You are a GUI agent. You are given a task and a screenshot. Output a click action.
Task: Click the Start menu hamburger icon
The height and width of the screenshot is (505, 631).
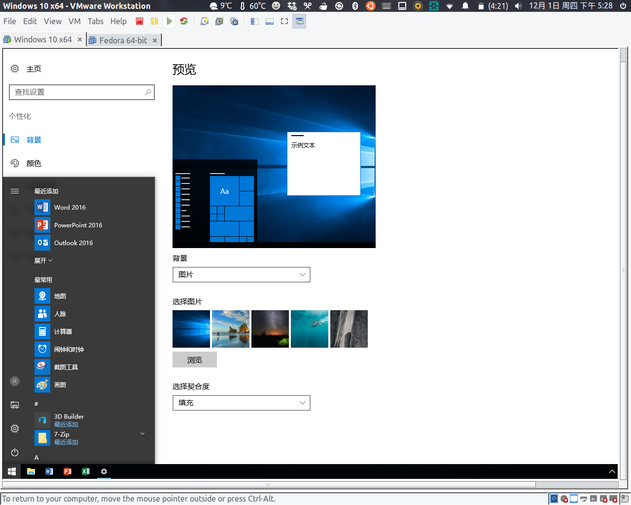point(14,190)
